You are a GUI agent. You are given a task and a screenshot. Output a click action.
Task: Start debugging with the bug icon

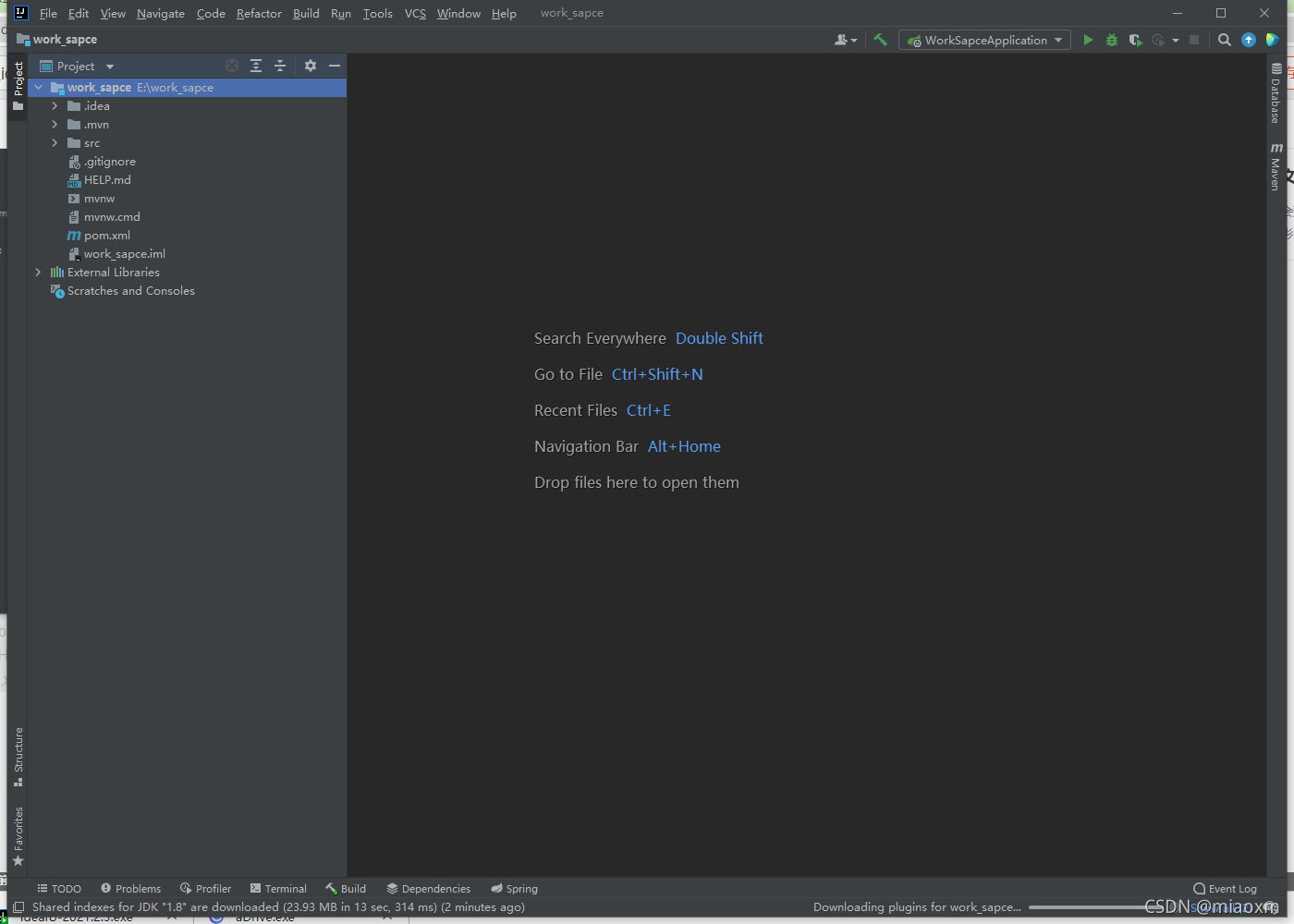pyautogui.click(x=1112, y=40)
